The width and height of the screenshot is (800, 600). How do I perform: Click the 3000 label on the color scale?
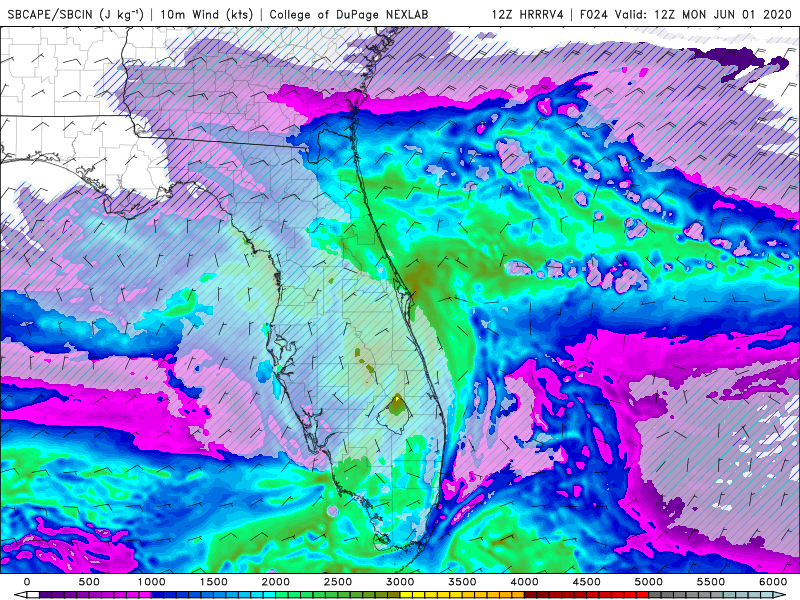pyautogui.click(x=401, y=582)
